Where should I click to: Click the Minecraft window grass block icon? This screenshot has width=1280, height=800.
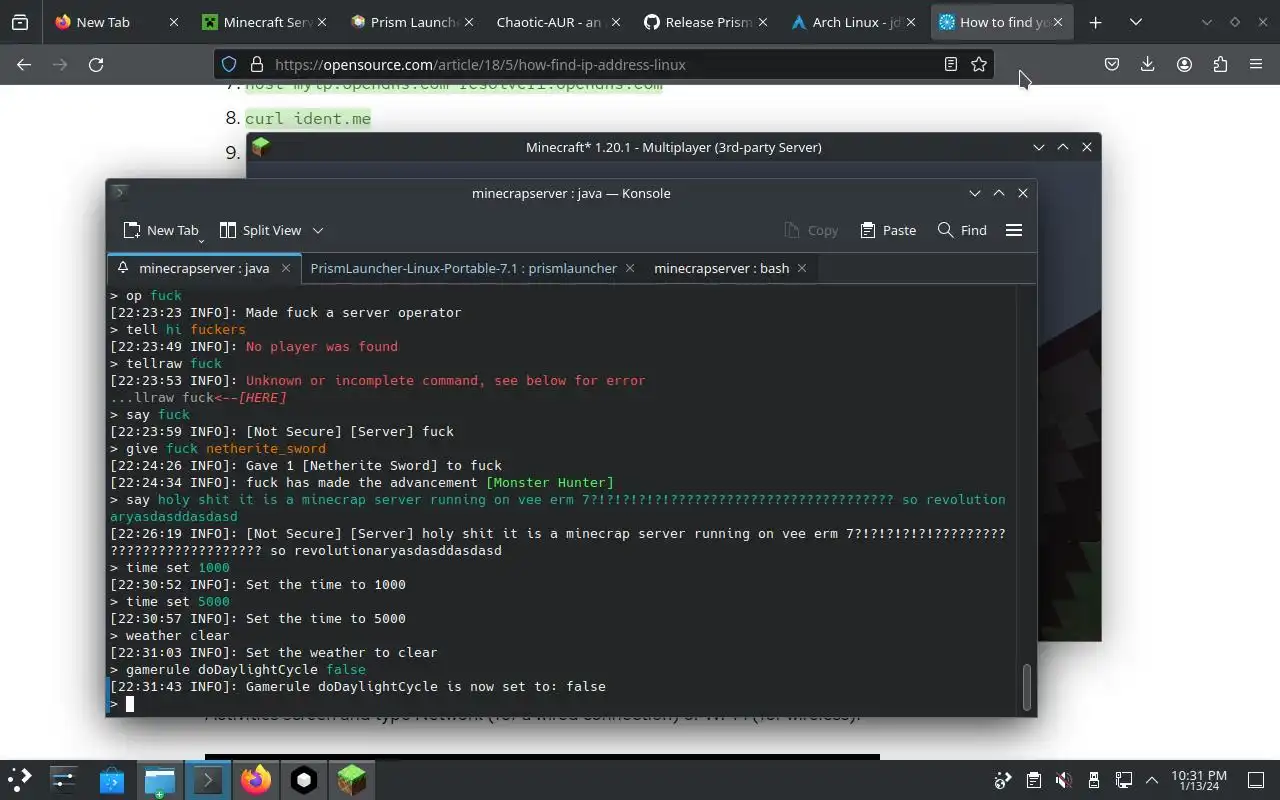(x=261, y=147)
